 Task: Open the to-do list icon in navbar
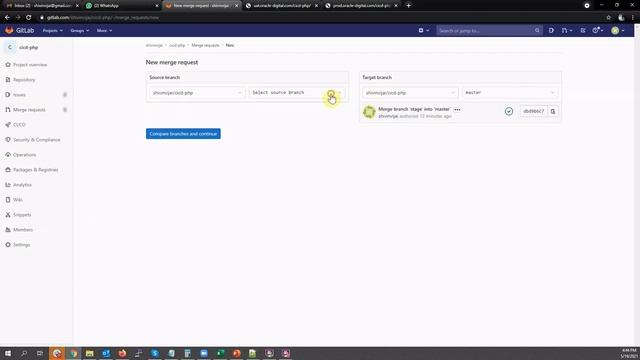(x=583, y=31)
